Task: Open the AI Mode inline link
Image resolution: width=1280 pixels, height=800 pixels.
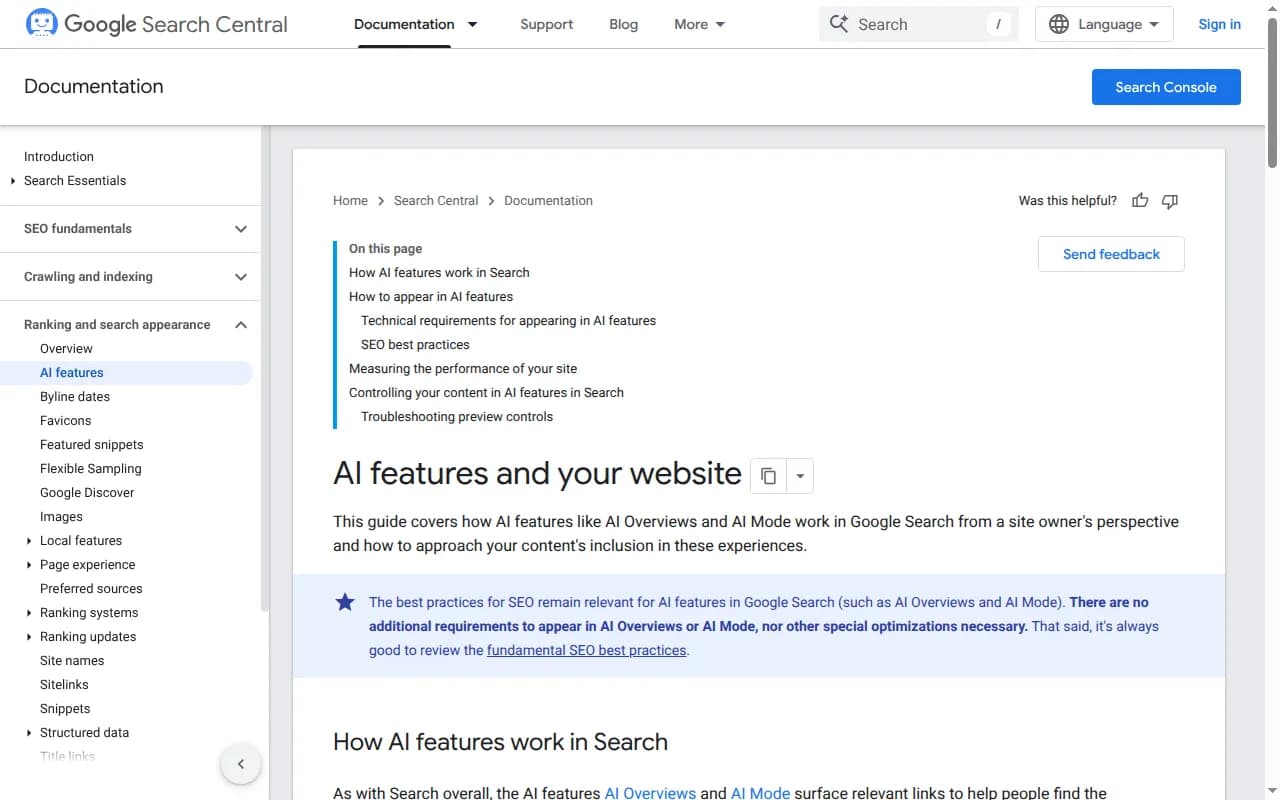Action: tap(760, 792)
